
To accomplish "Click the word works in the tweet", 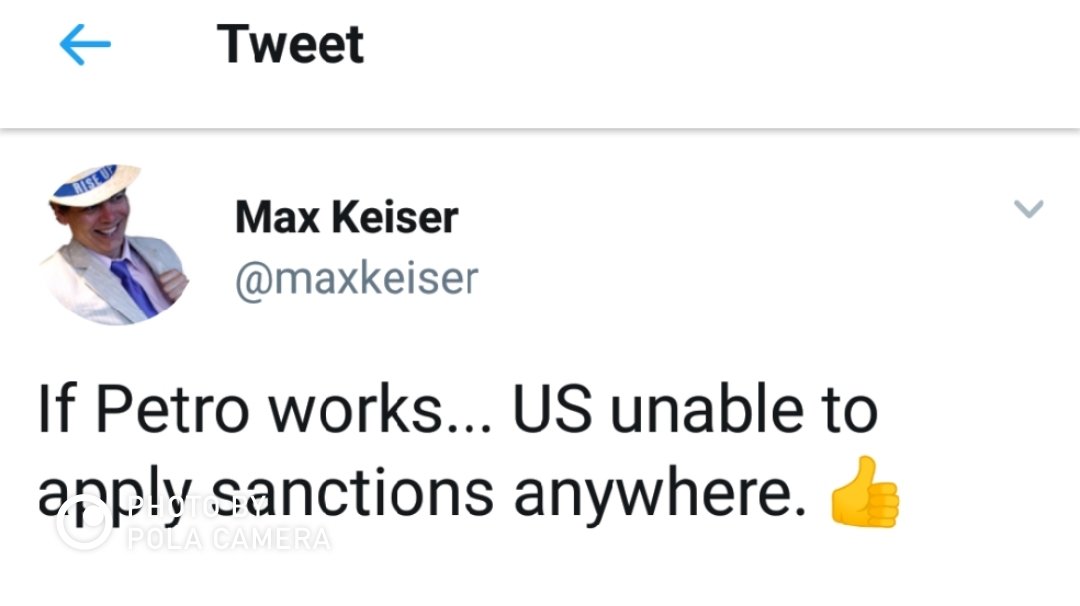I will [x=355, y=410].
